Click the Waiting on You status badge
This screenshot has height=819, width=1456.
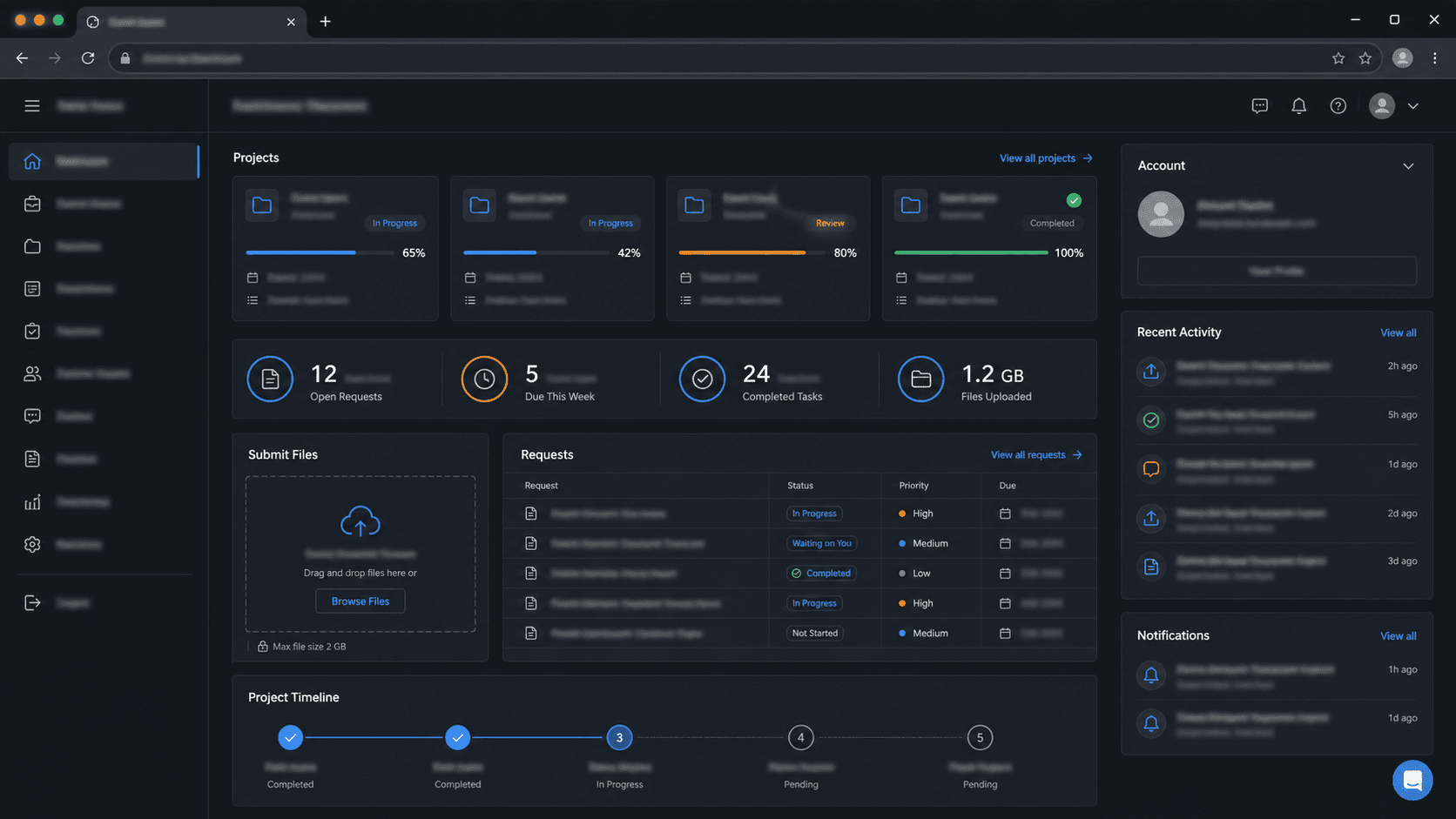click(821, 543)
